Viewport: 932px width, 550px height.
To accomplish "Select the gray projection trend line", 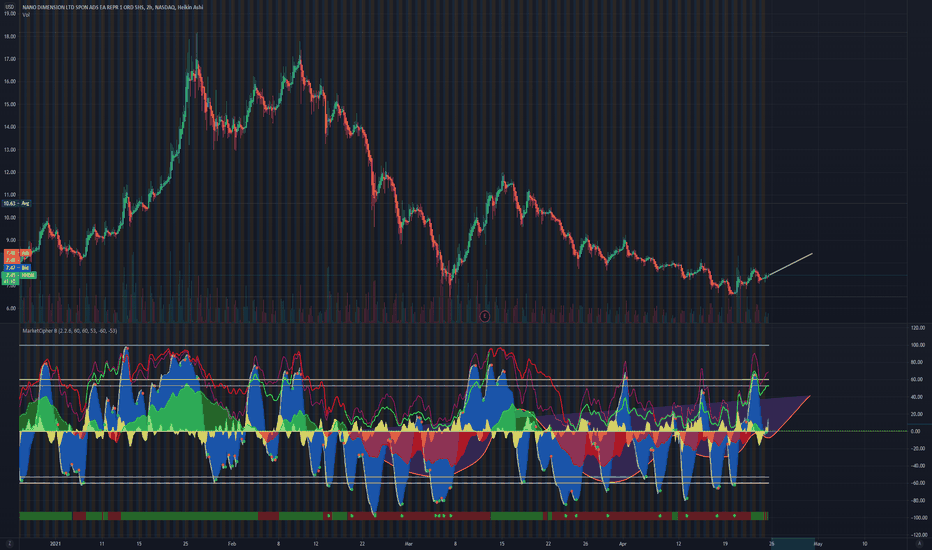I will (x=790, y=265).
